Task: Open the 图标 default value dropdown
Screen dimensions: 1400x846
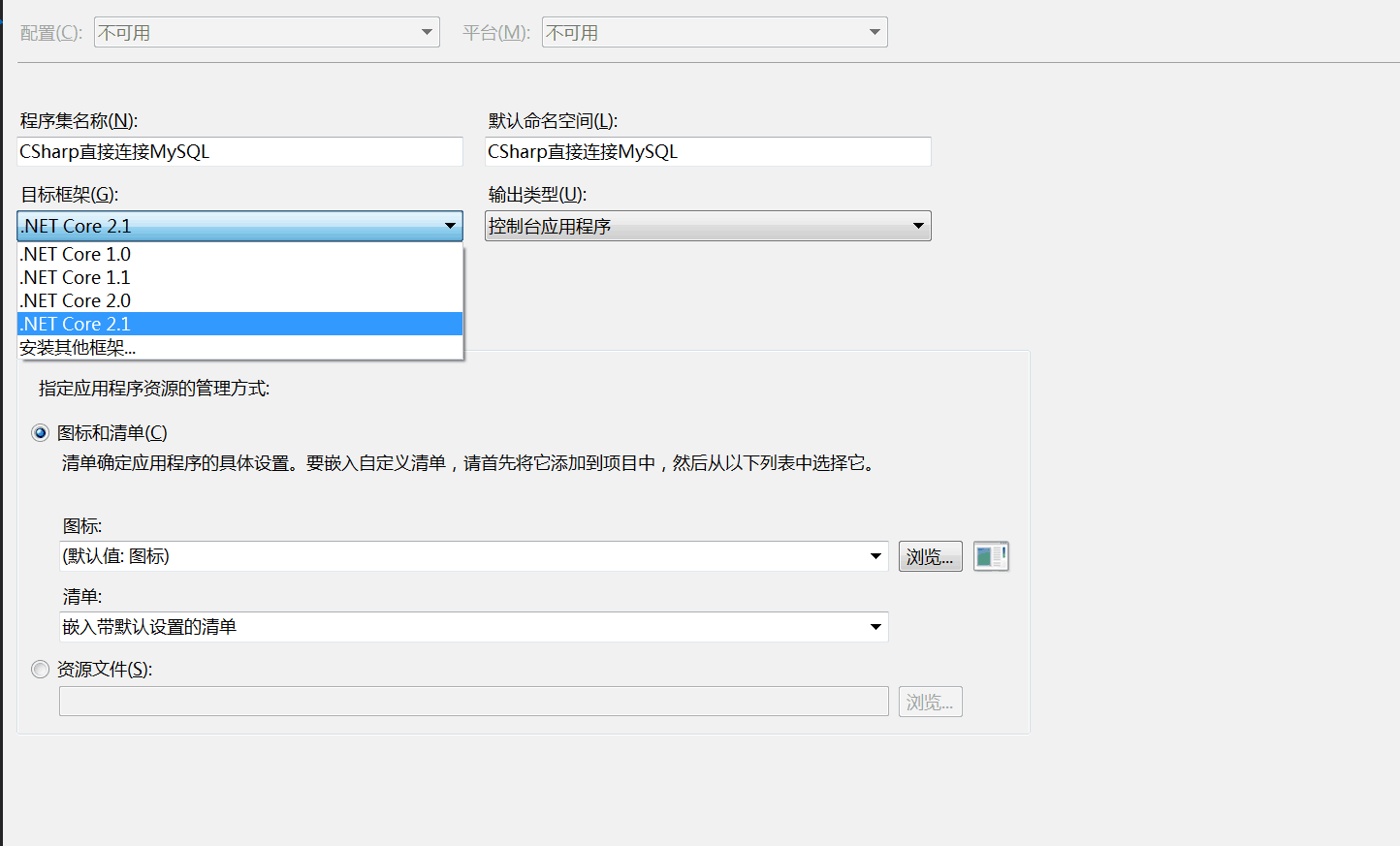Action: click(x=474, y=556)
